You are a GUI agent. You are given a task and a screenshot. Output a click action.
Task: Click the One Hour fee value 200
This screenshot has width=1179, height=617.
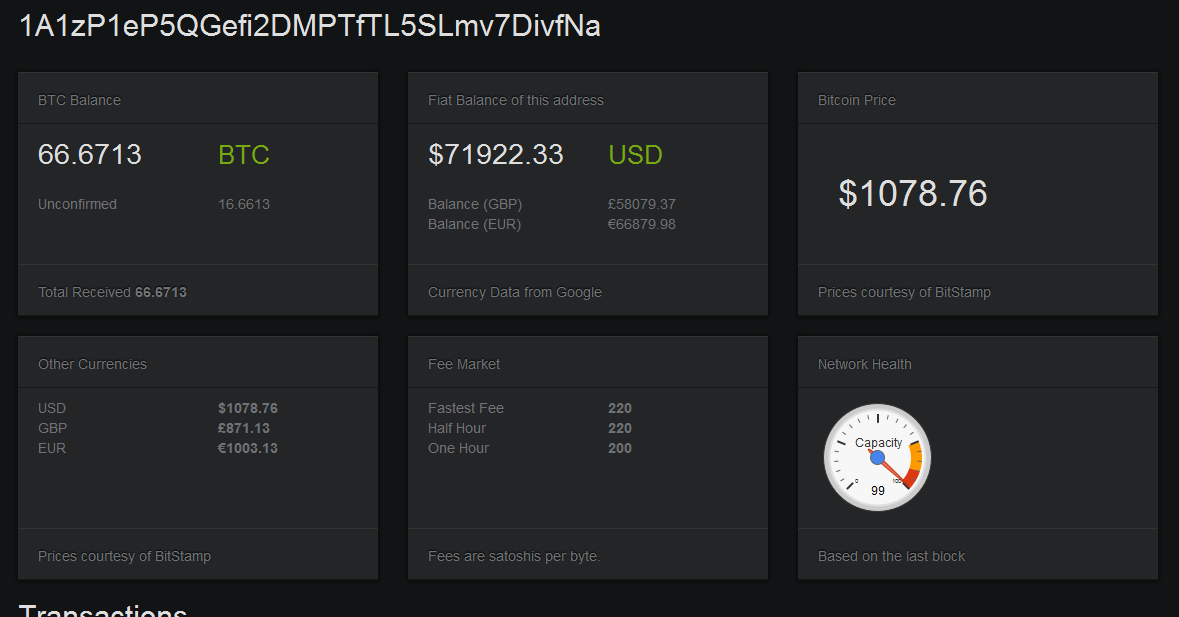pyautogui.click(x=620, y=448)
